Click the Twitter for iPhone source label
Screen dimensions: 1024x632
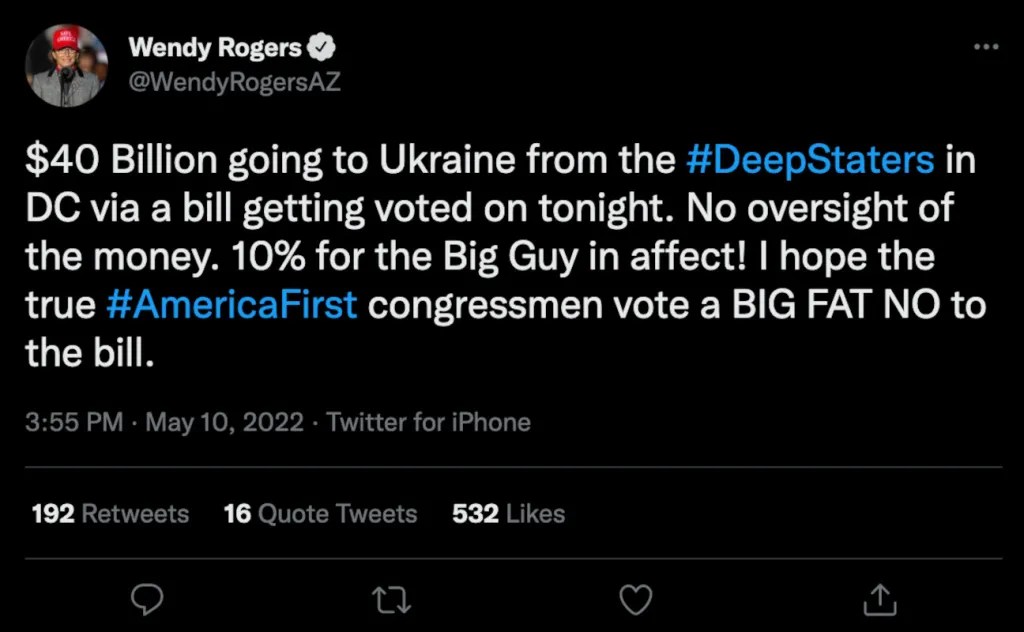click(428, 422)
